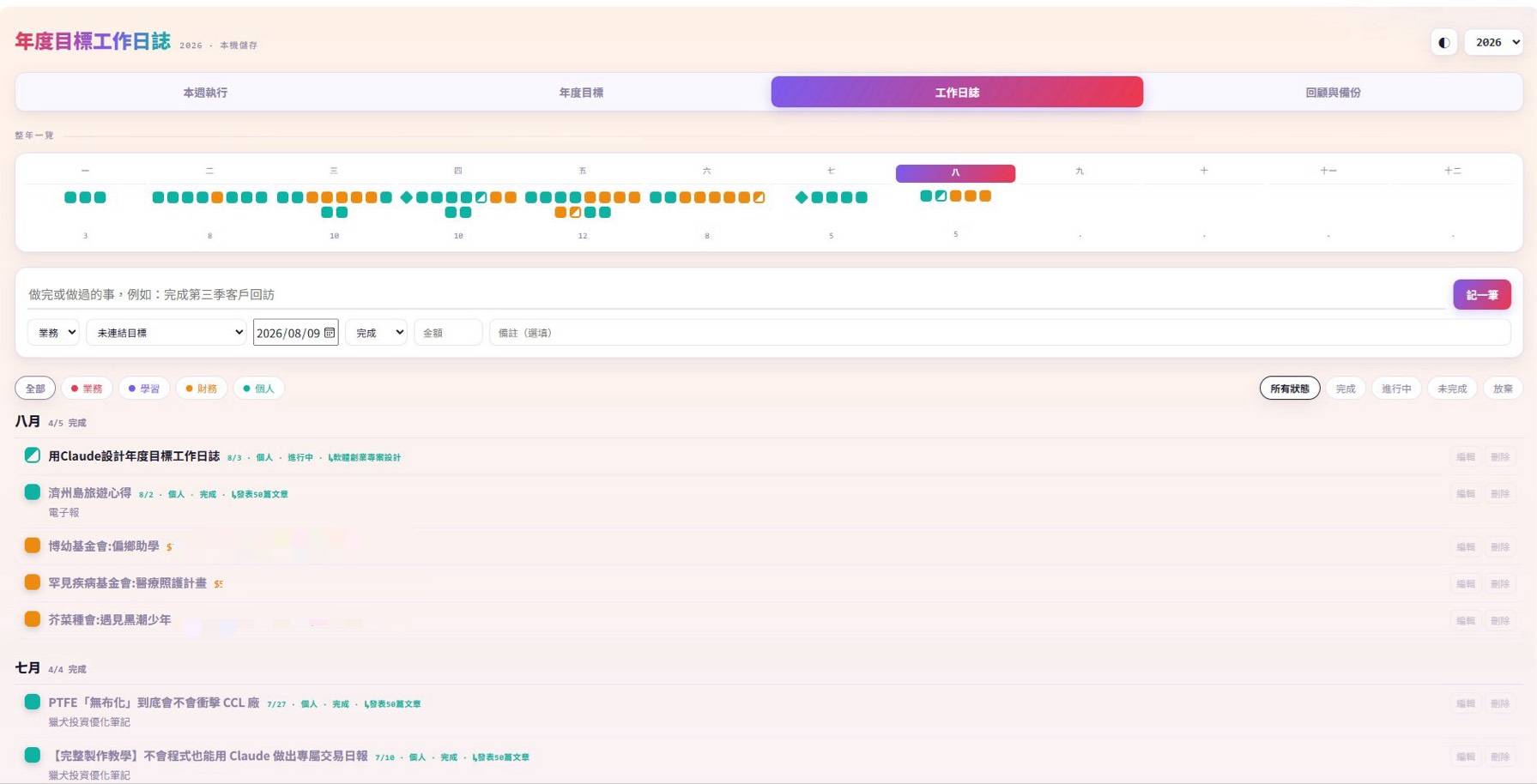
Task: Click 編輯 for 濟州島旅遊心得
Action: tap(1466, 494)
